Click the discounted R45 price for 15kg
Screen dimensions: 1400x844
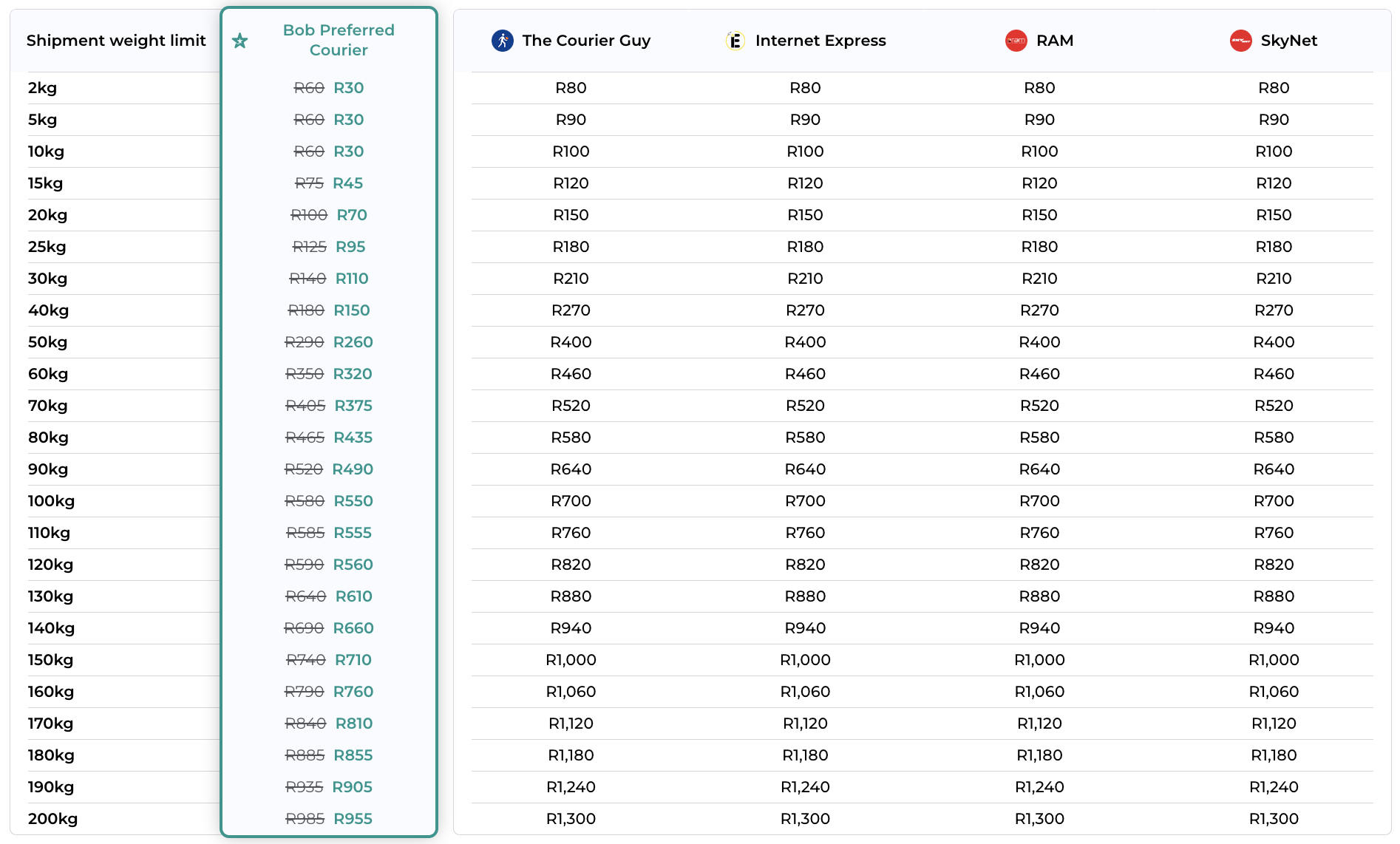pyautogui.click(x=347, y=183)
